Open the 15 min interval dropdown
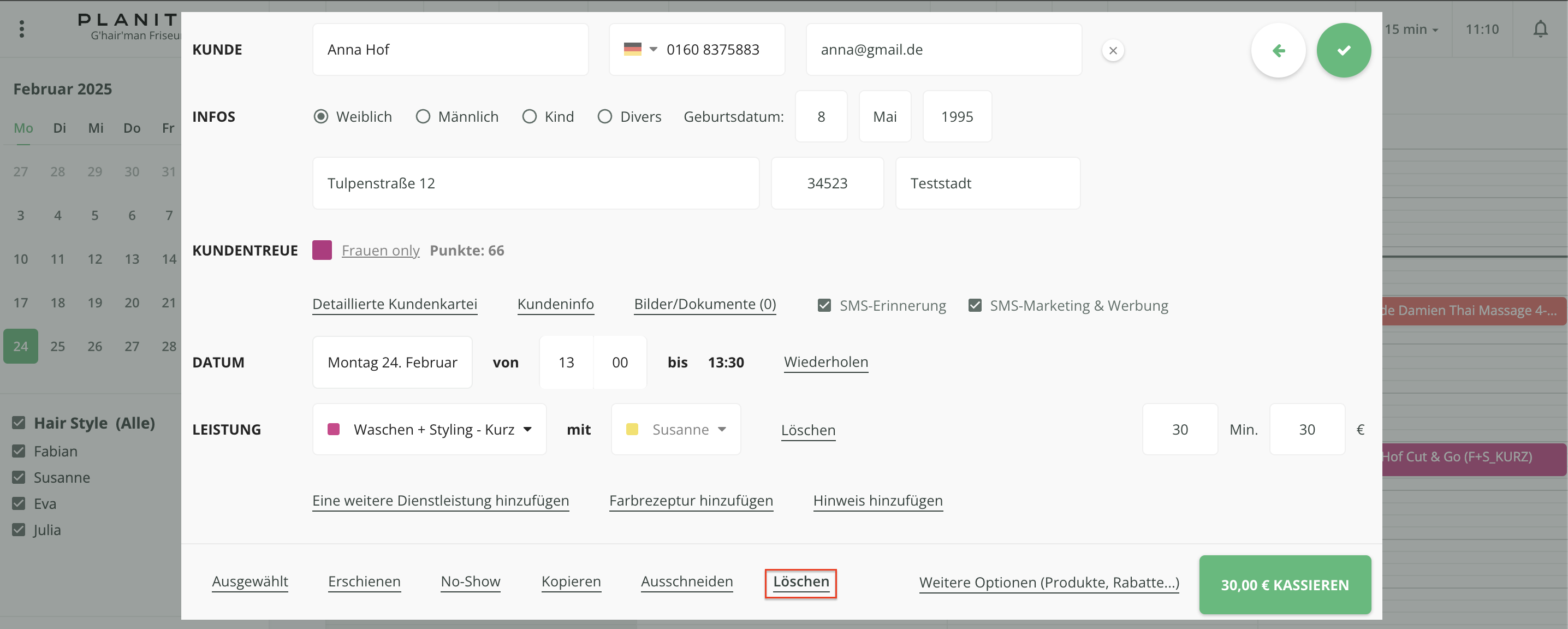The height and width of the screenshot is (629, 1568). point(1410,29)
